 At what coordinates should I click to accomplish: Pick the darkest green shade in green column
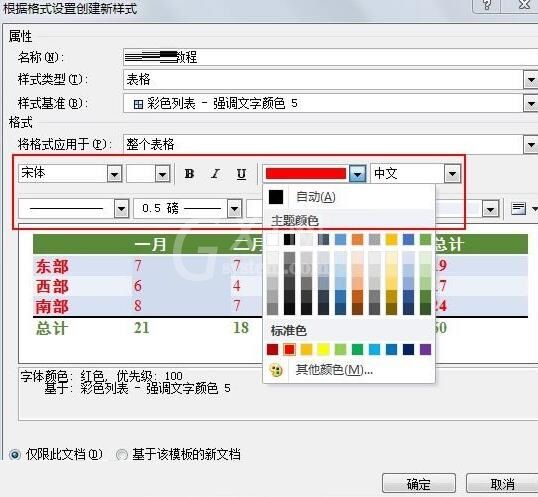click(425, 309)
